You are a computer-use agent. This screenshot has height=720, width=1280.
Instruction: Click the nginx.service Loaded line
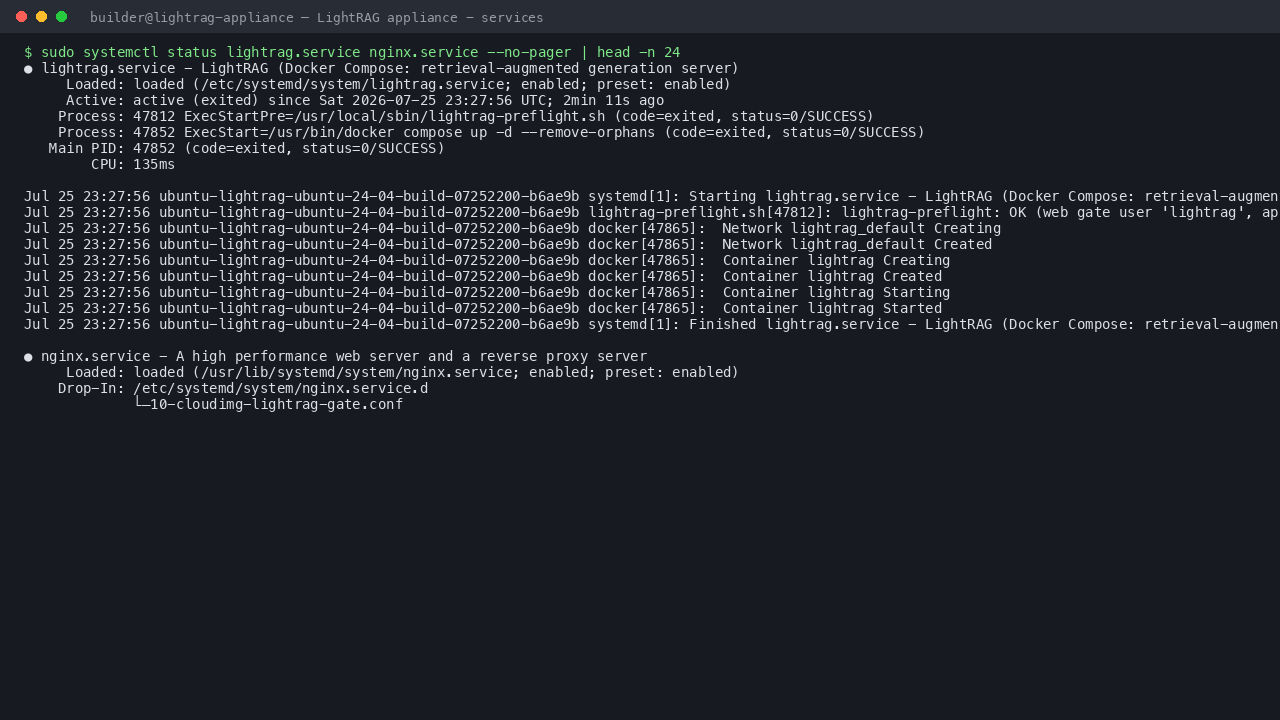click(402, 372)
